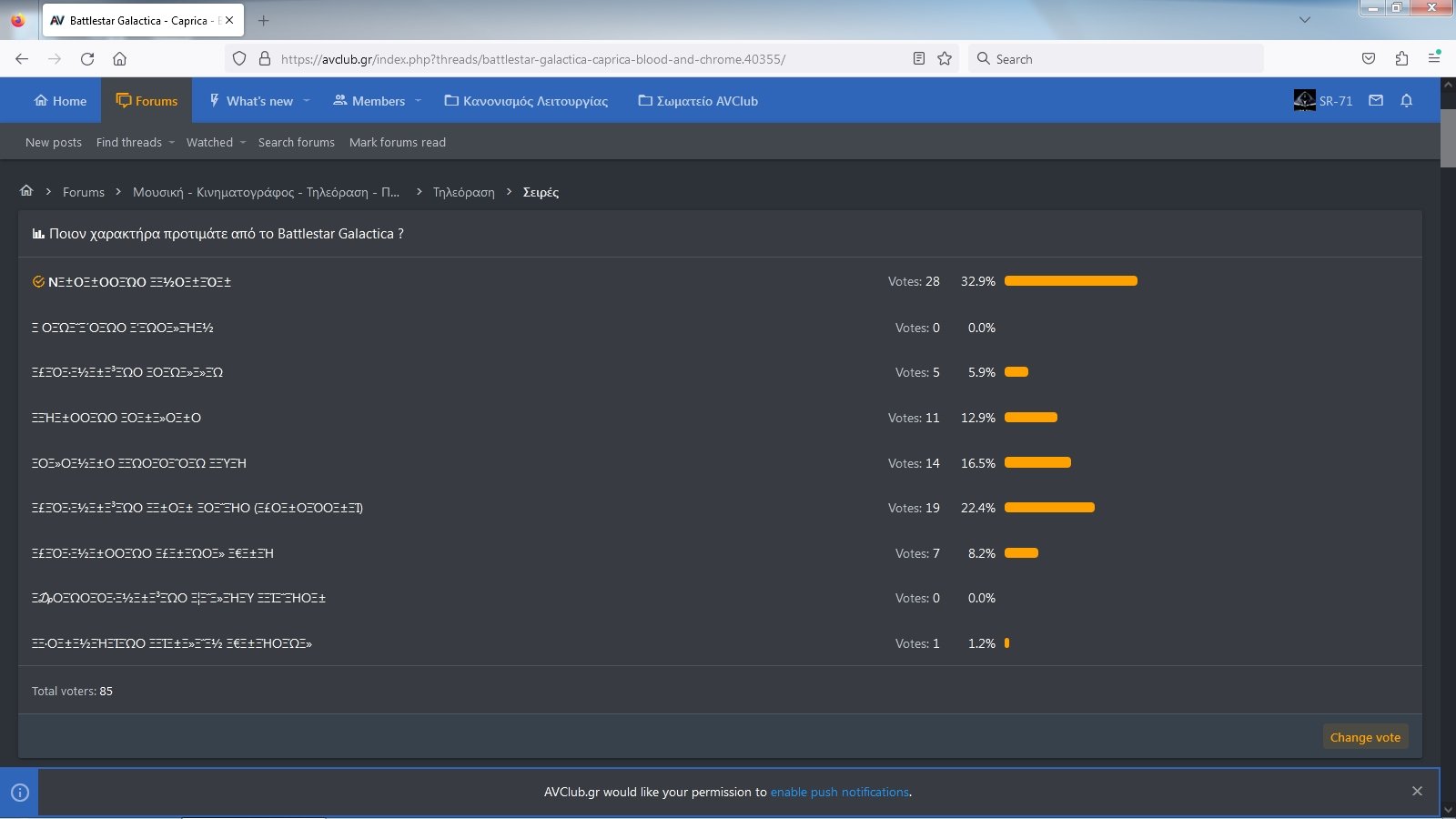Click the 22.4% poll result bar

click(x=1049, y=508)
